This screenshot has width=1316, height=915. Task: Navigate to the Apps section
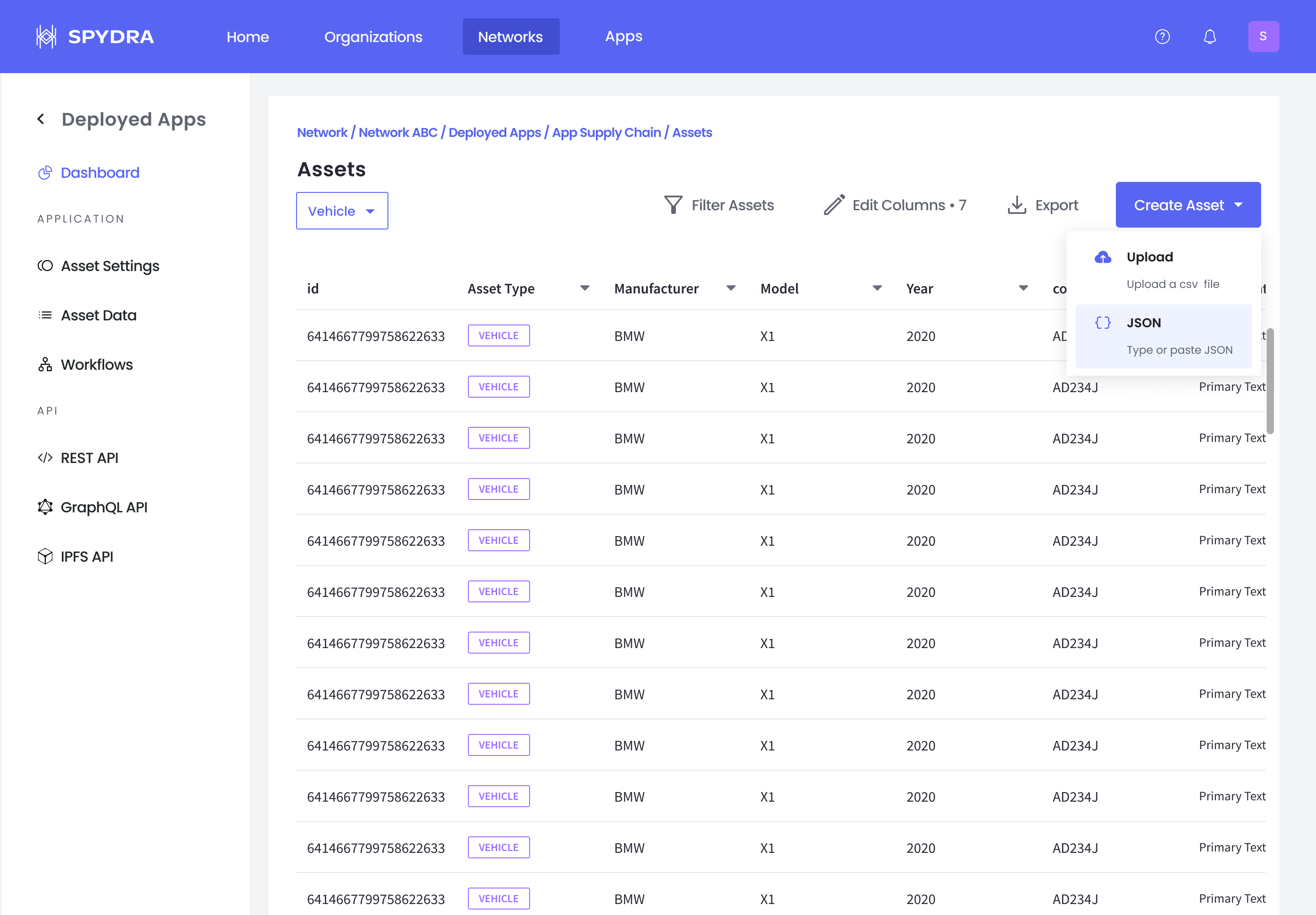[624, 36]
